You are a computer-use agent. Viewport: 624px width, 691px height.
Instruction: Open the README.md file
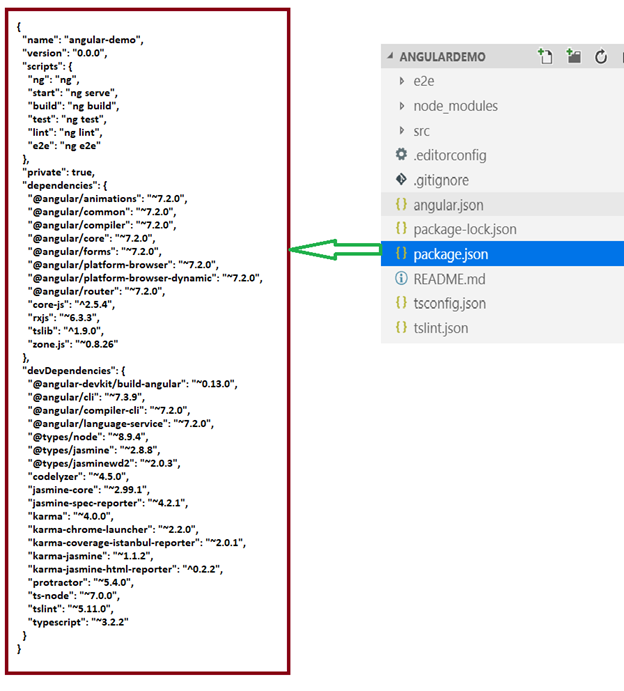pos(449,279)
